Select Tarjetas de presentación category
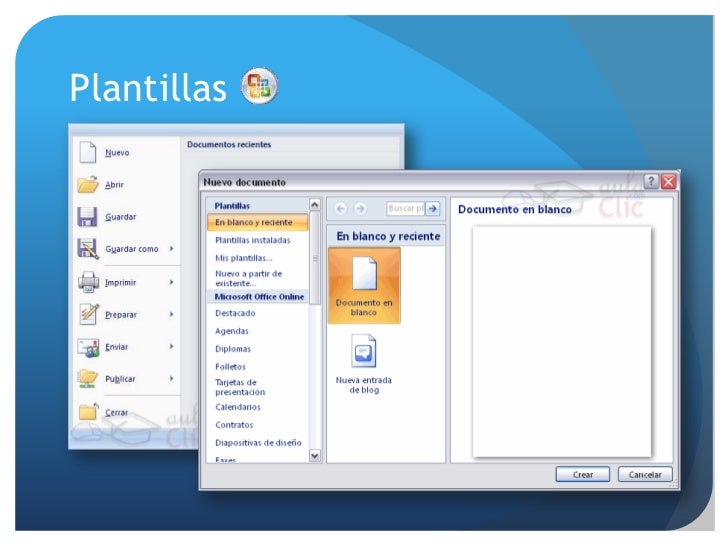Image resolution: width=728 pixels, height=546 pixels. (x=240, y=387)
